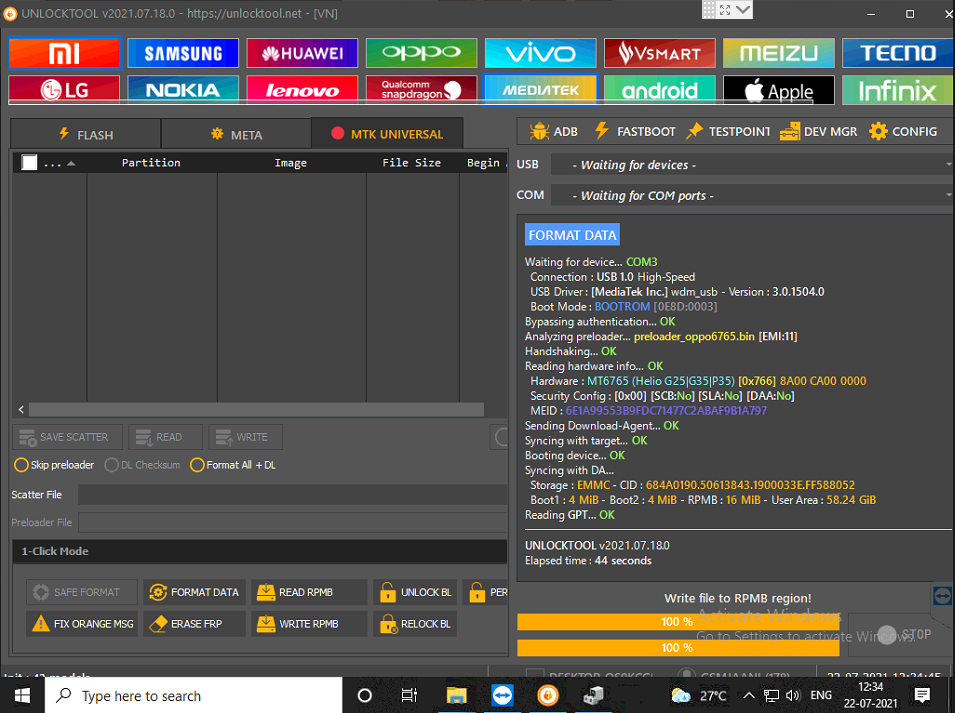Show hidden tray icons chevron
955x713 pixels.
coord(749,695)
